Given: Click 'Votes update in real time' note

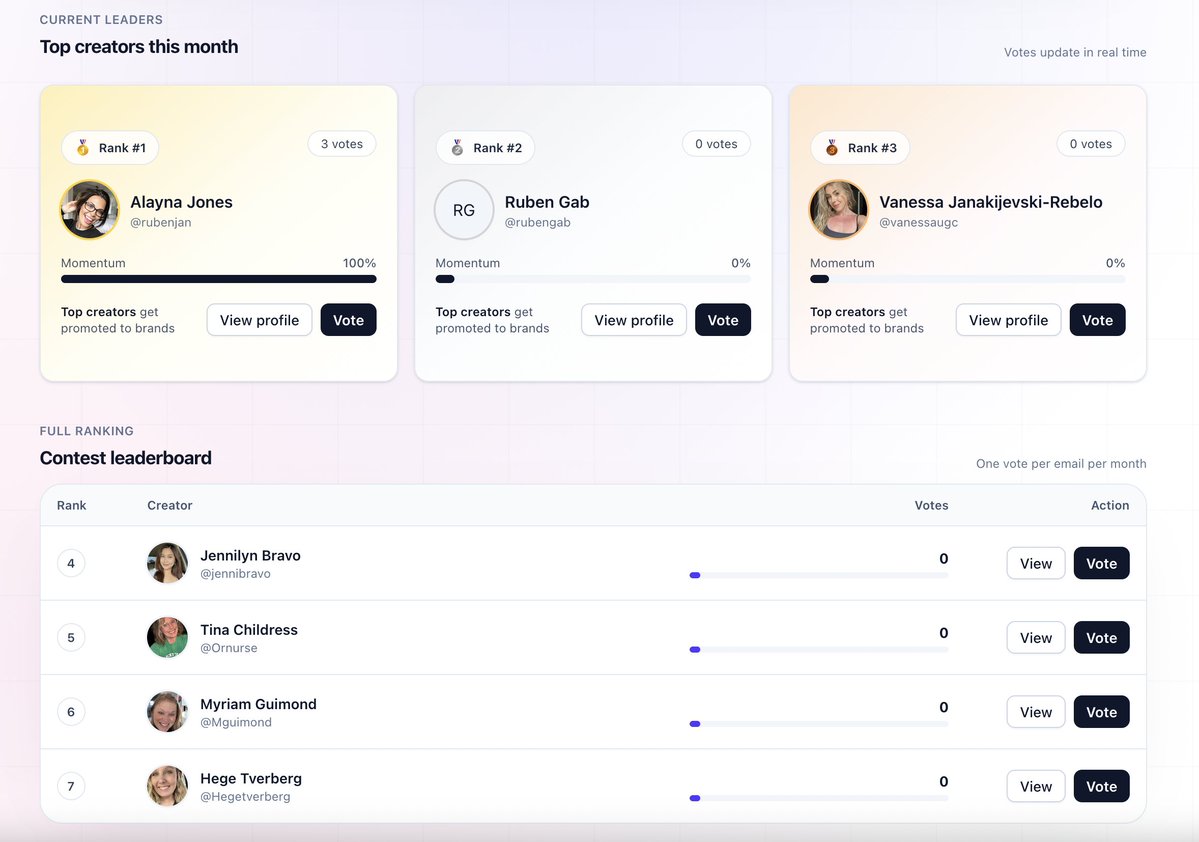Looking at the screenshot, I should [1075, 52].
